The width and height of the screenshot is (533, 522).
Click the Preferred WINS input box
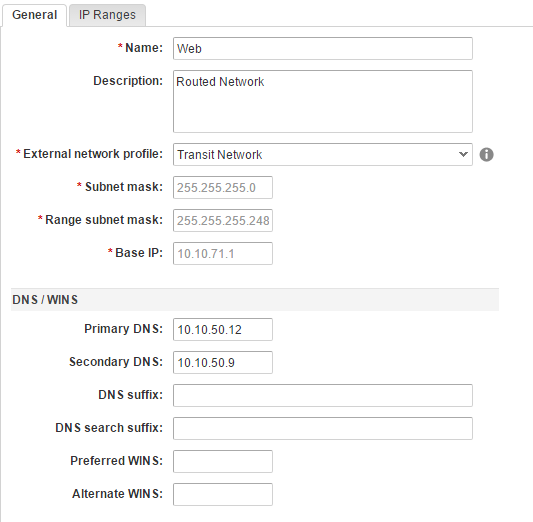point(223,461)
